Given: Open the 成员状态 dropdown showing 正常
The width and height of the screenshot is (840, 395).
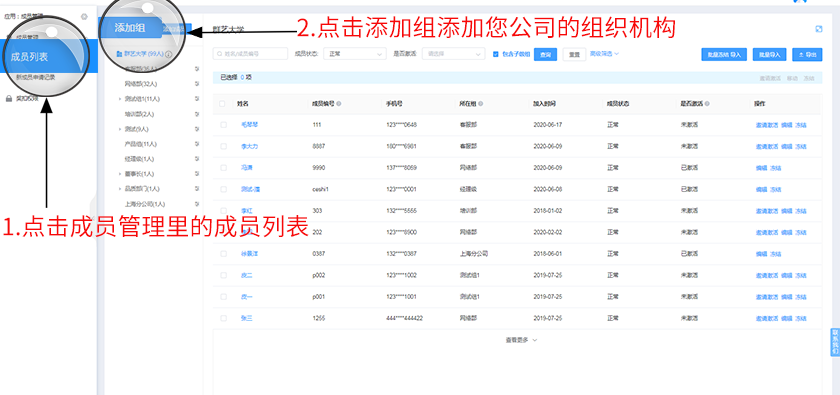Looking at the screenshot, I should (x=355, y=54).
